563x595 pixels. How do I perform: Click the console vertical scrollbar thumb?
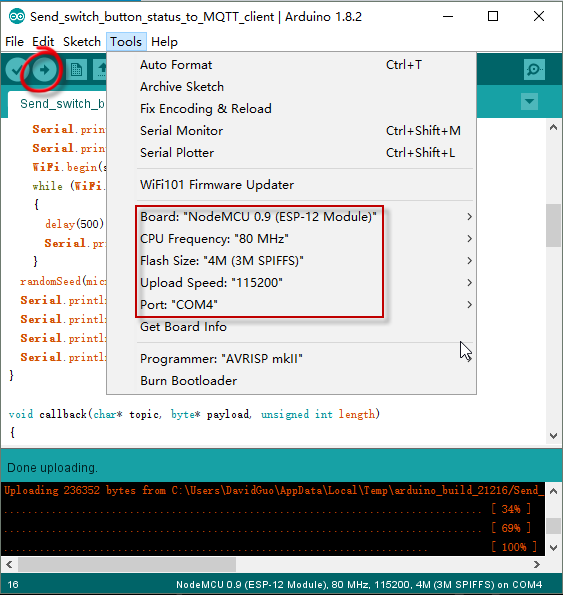click(x=553, y=526)
